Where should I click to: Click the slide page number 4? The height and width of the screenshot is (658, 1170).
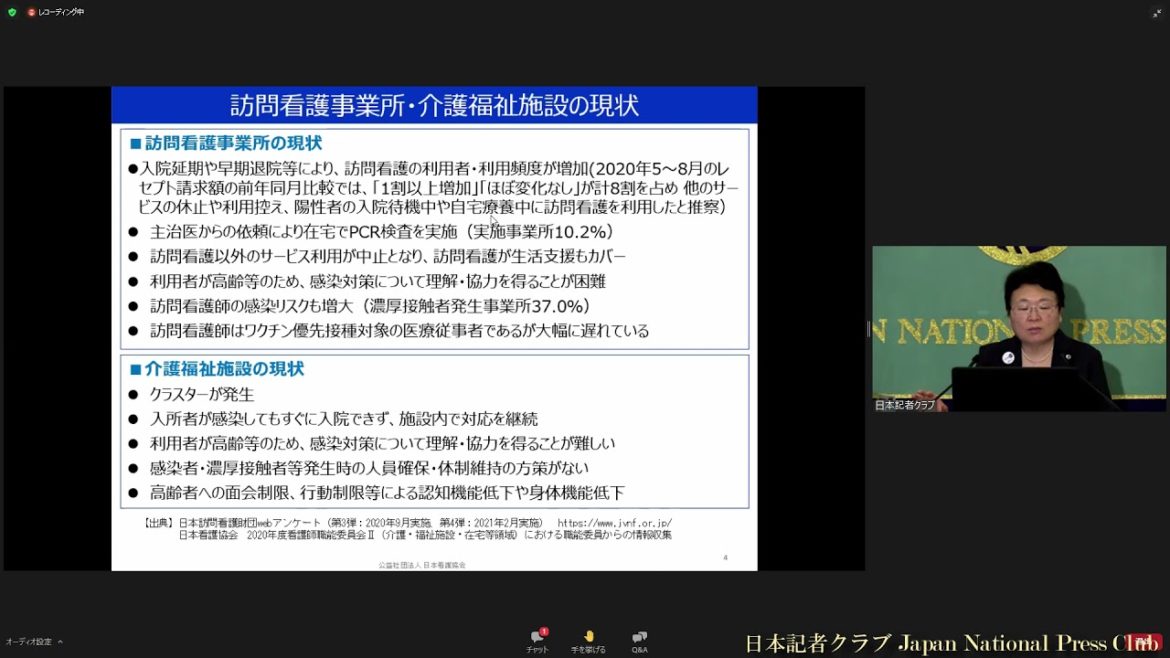click(x=725, y=557)
